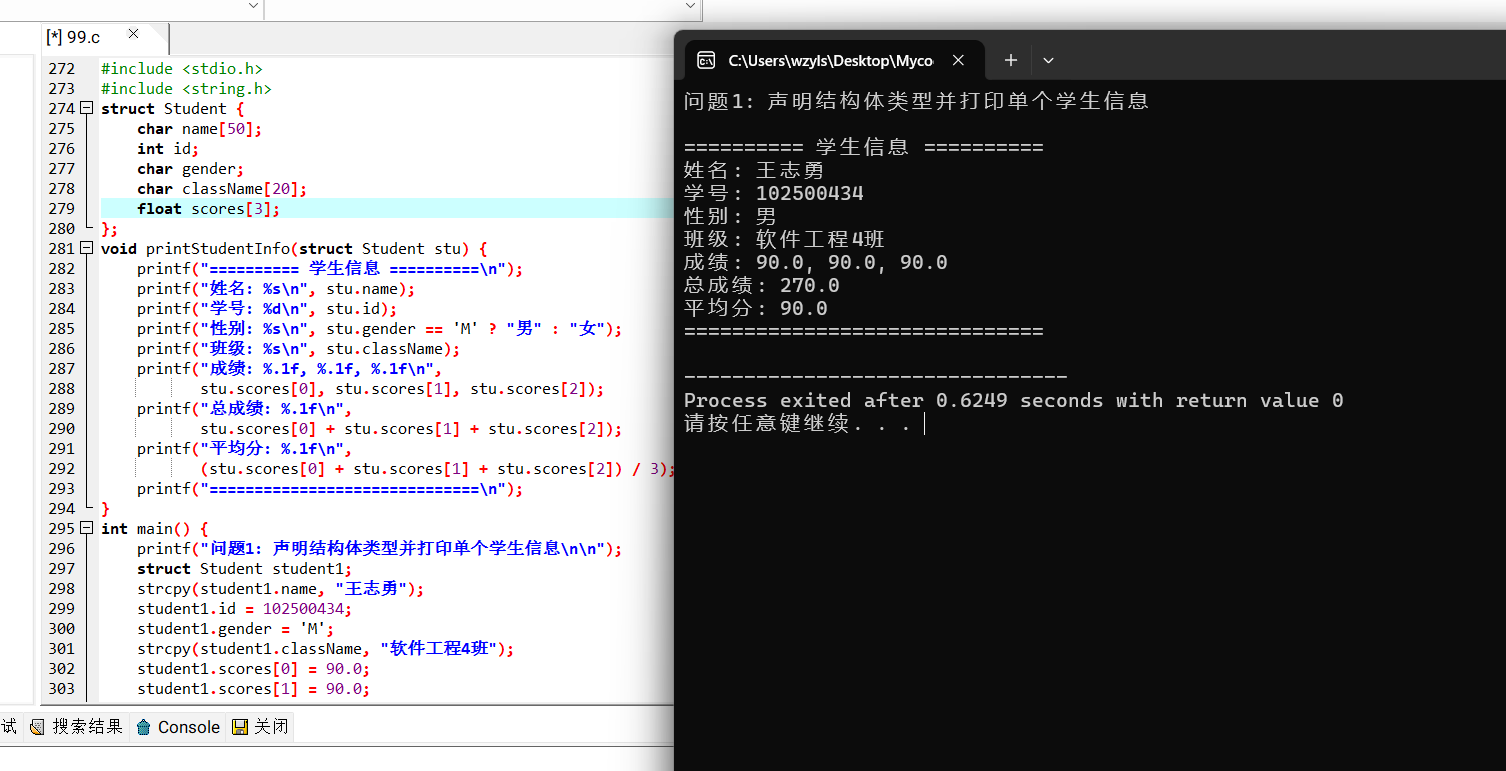1506x771 pixels.
Task: Click the char name[50]; declaration
Action: point(200,128)
